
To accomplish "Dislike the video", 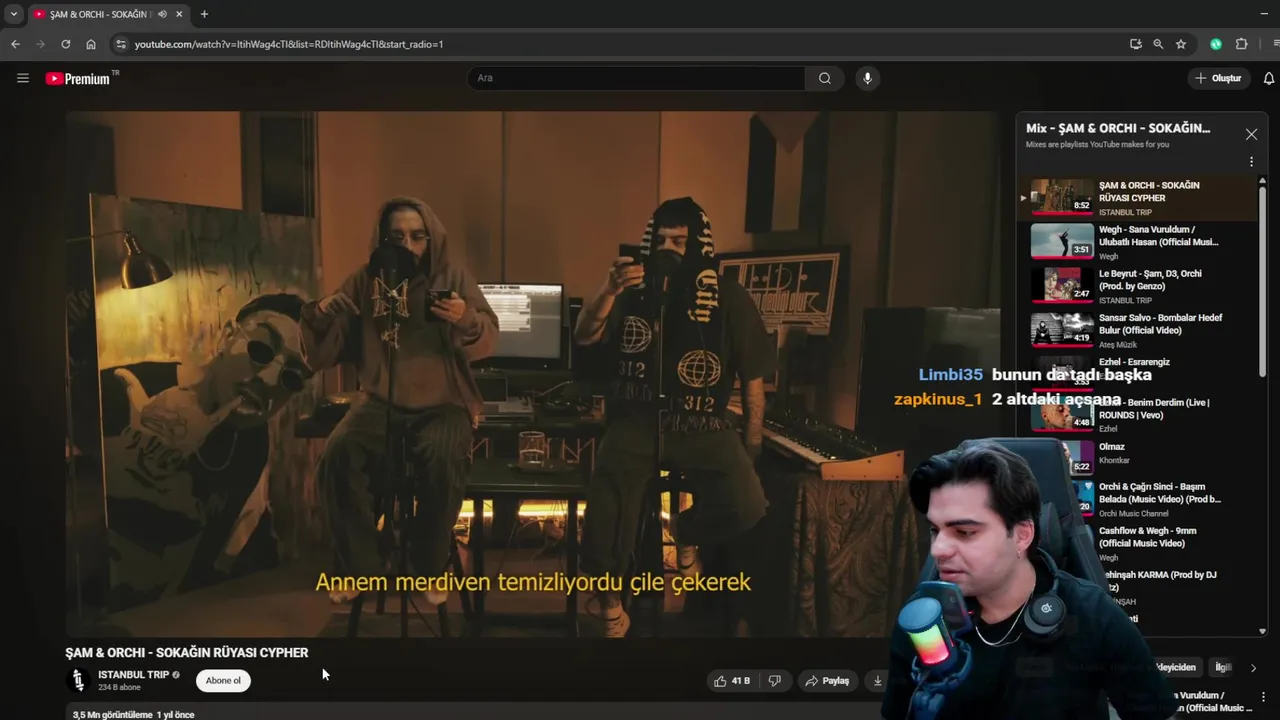I will pos(774,681).
